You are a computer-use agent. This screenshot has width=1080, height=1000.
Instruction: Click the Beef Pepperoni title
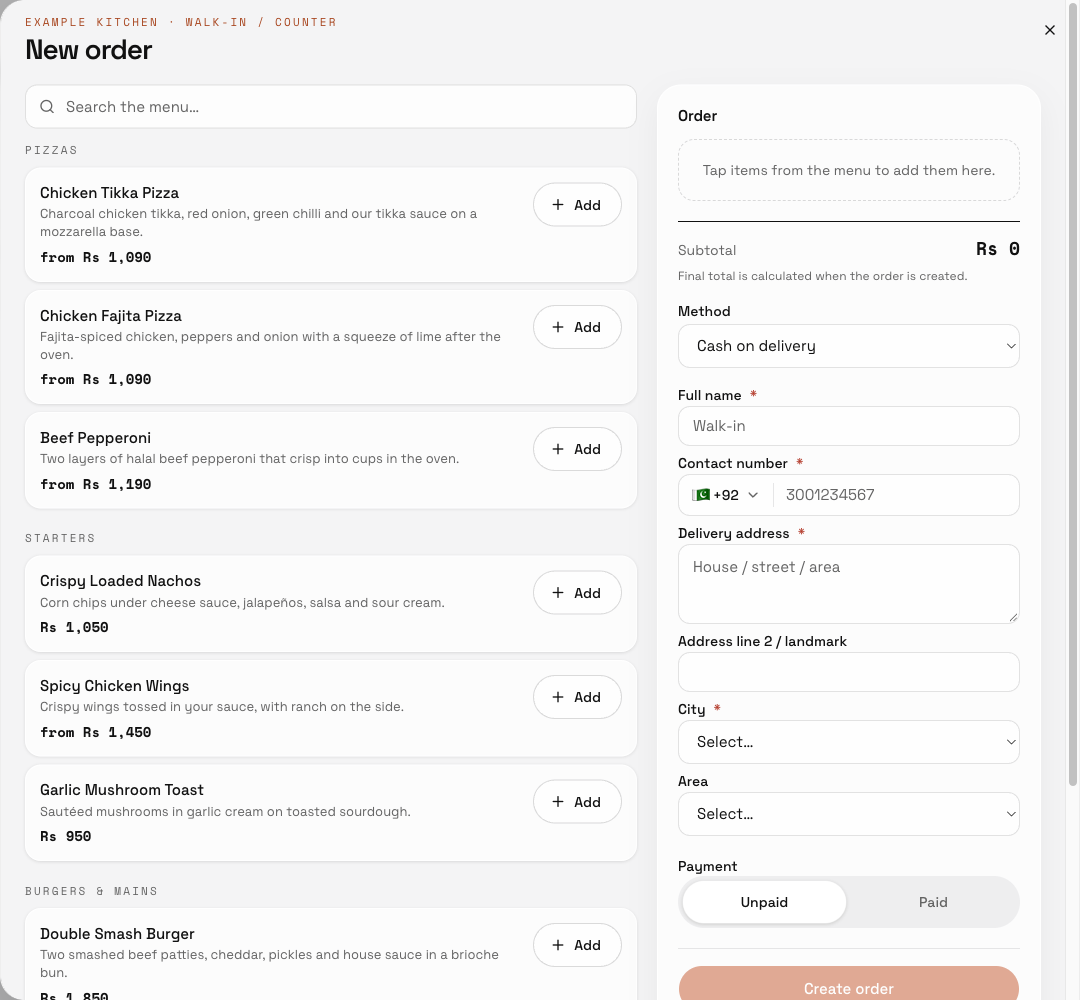coord(95,438)
